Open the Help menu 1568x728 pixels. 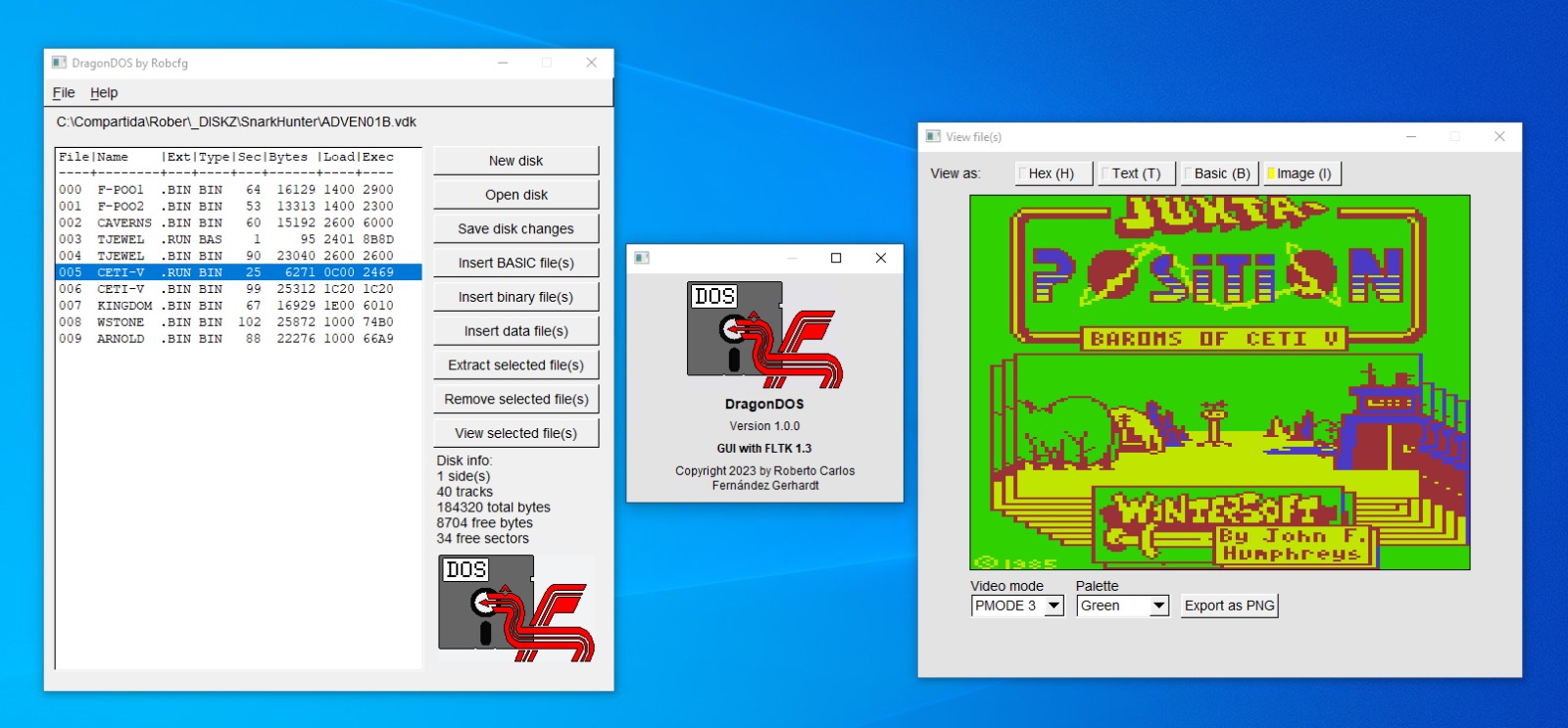point(104,93)
